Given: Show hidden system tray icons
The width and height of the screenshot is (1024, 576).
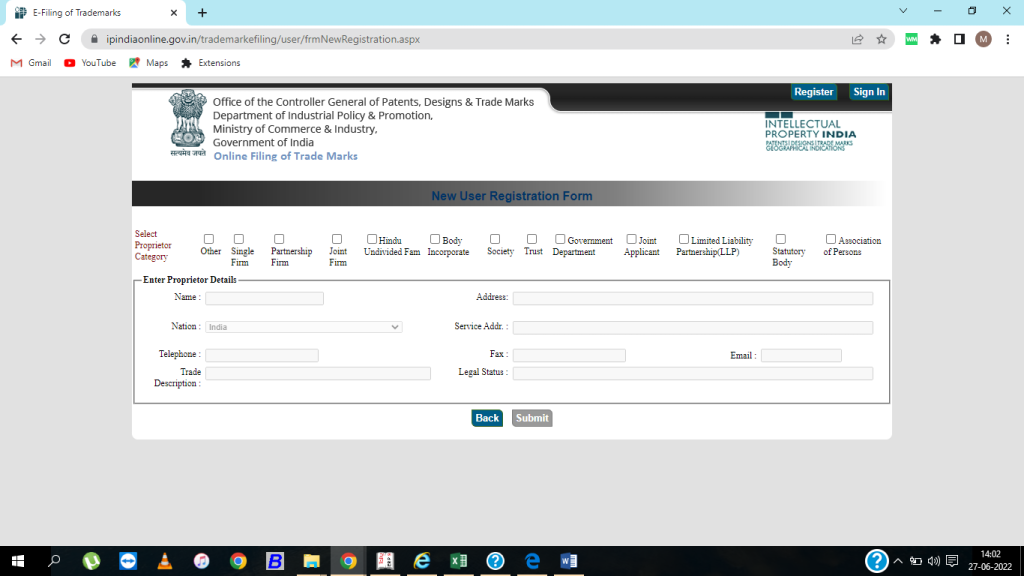Looking at the screenshot, I should click(x=898, y=561).
